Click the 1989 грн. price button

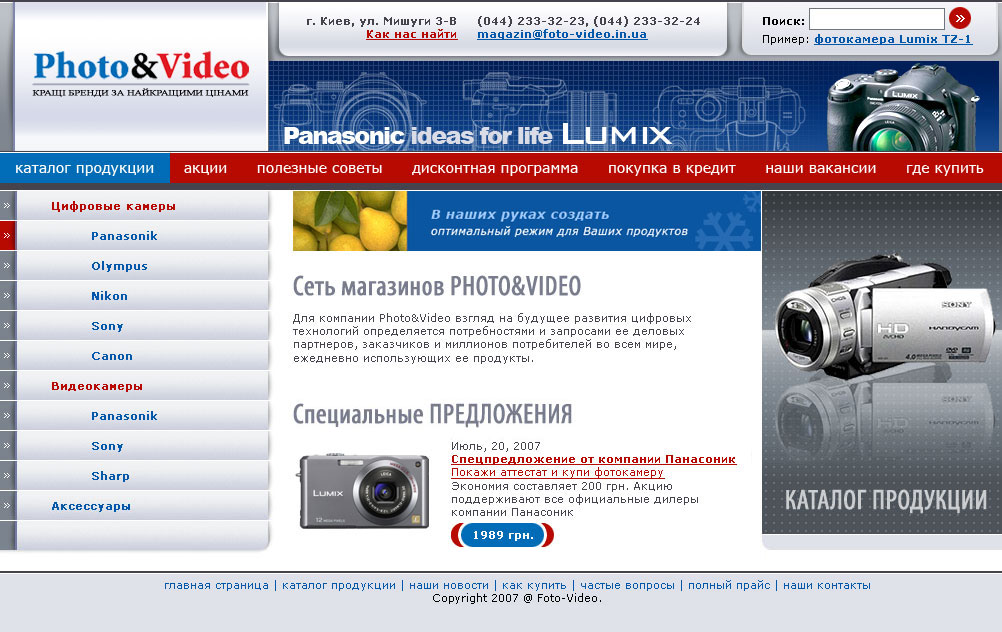click(503, 535)
